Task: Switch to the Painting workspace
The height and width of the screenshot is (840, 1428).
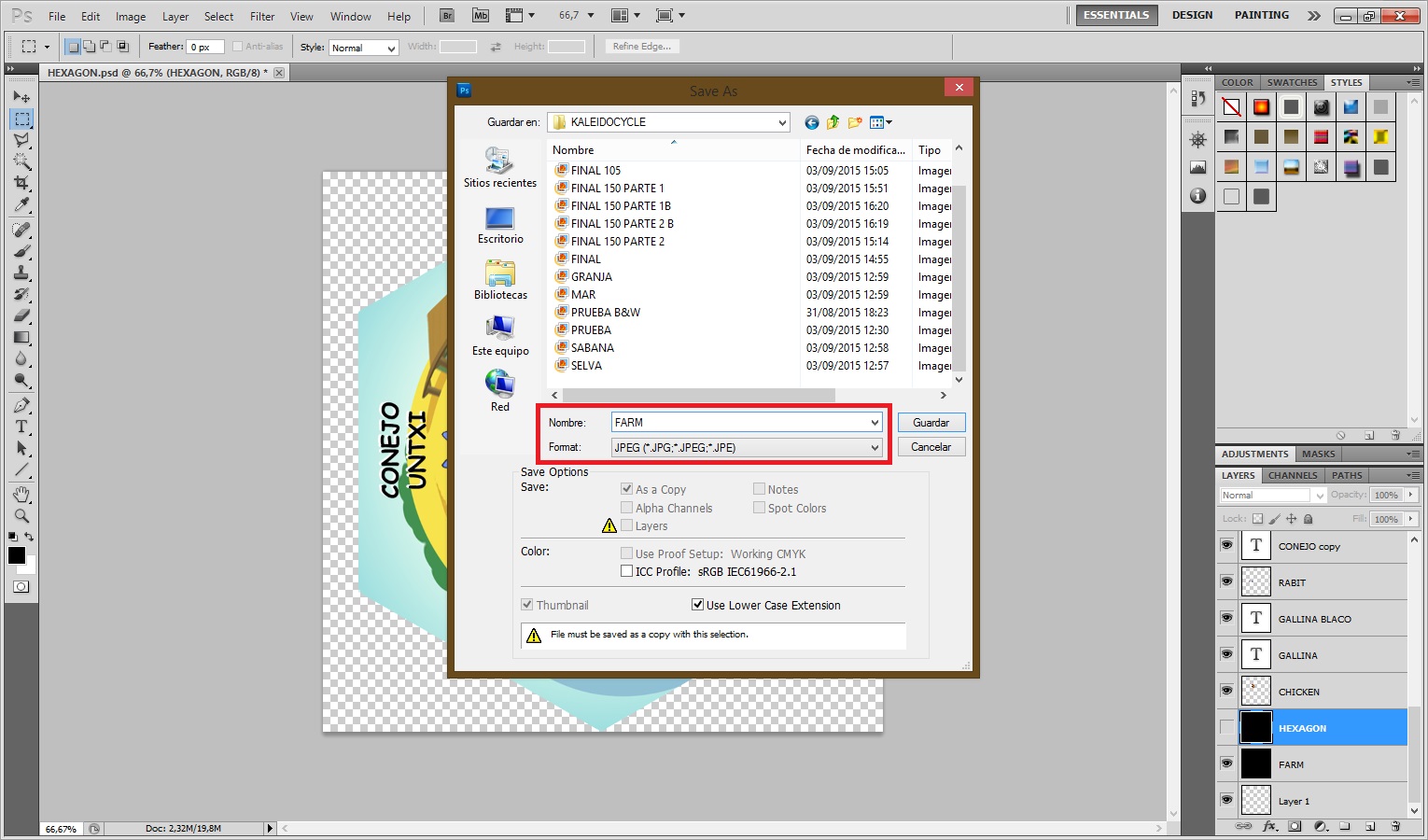Action: 1262,15
